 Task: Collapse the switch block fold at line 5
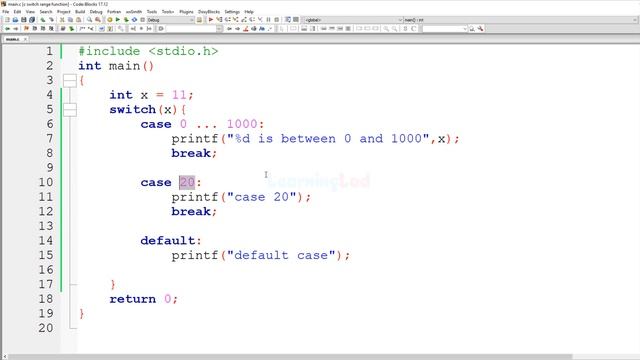(70, 110)
